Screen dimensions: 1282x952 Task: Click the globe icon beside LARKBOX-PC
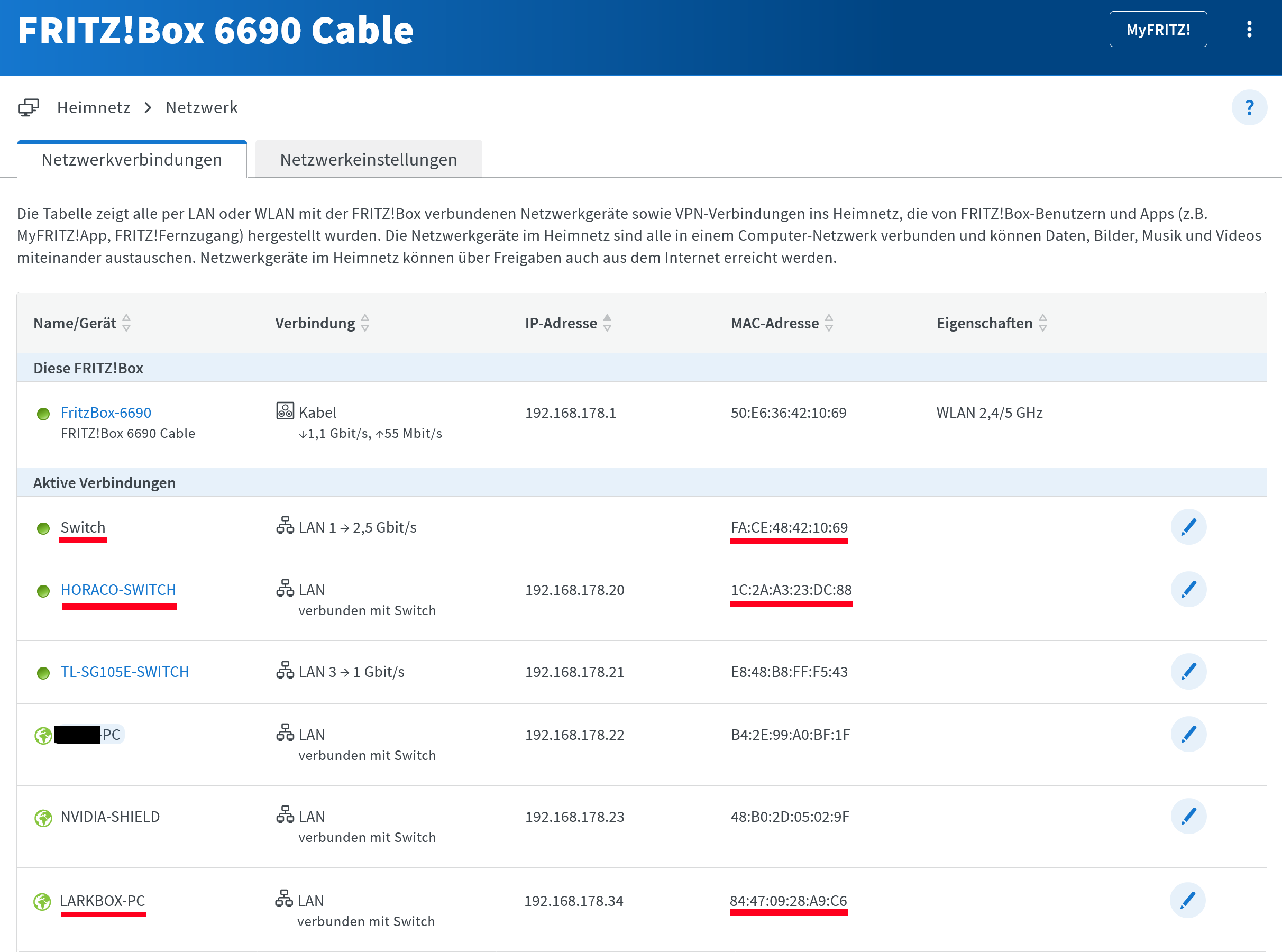[42, 902]
